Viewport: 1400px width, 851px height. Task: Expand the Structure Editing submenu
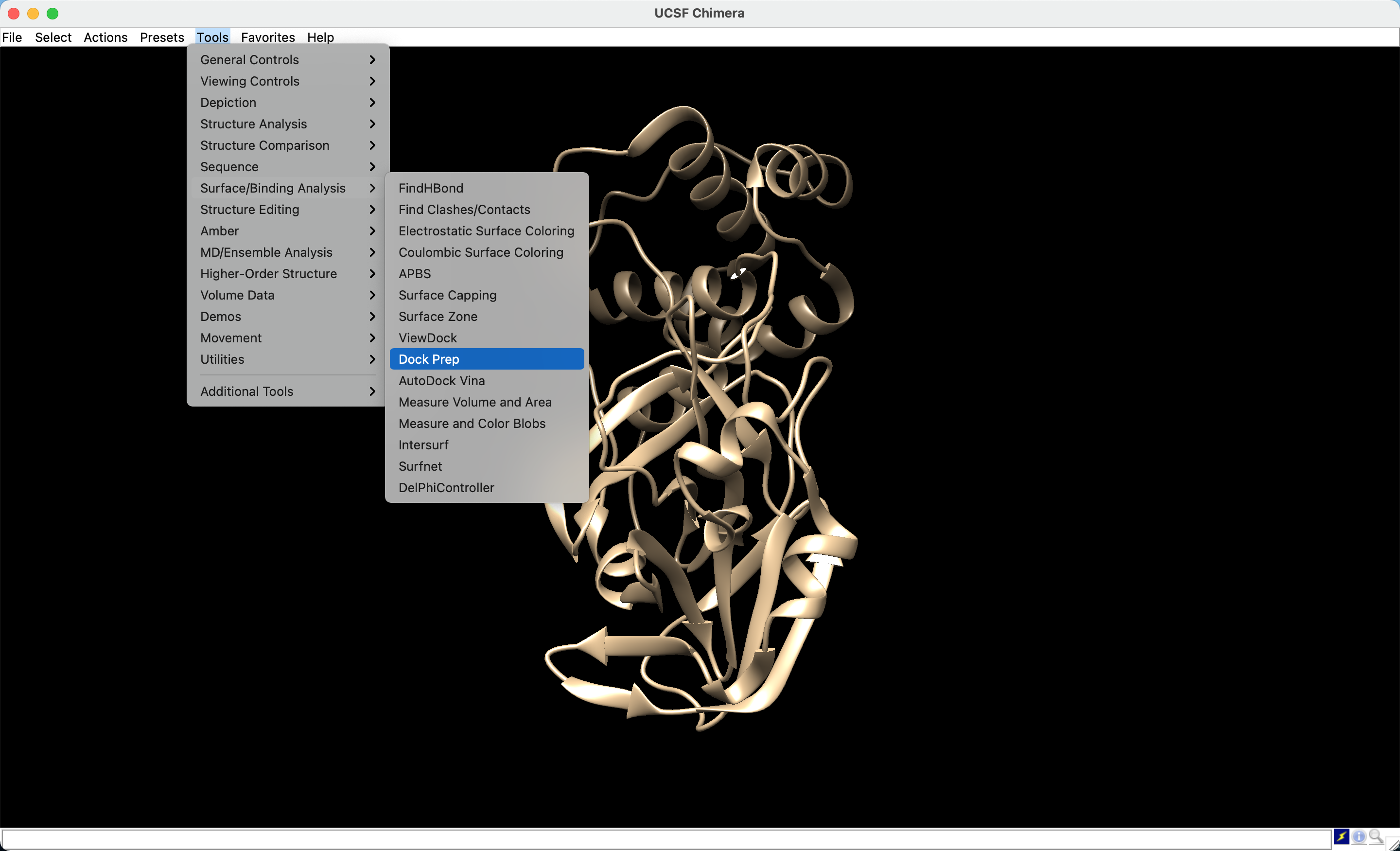tap(288, 210)
